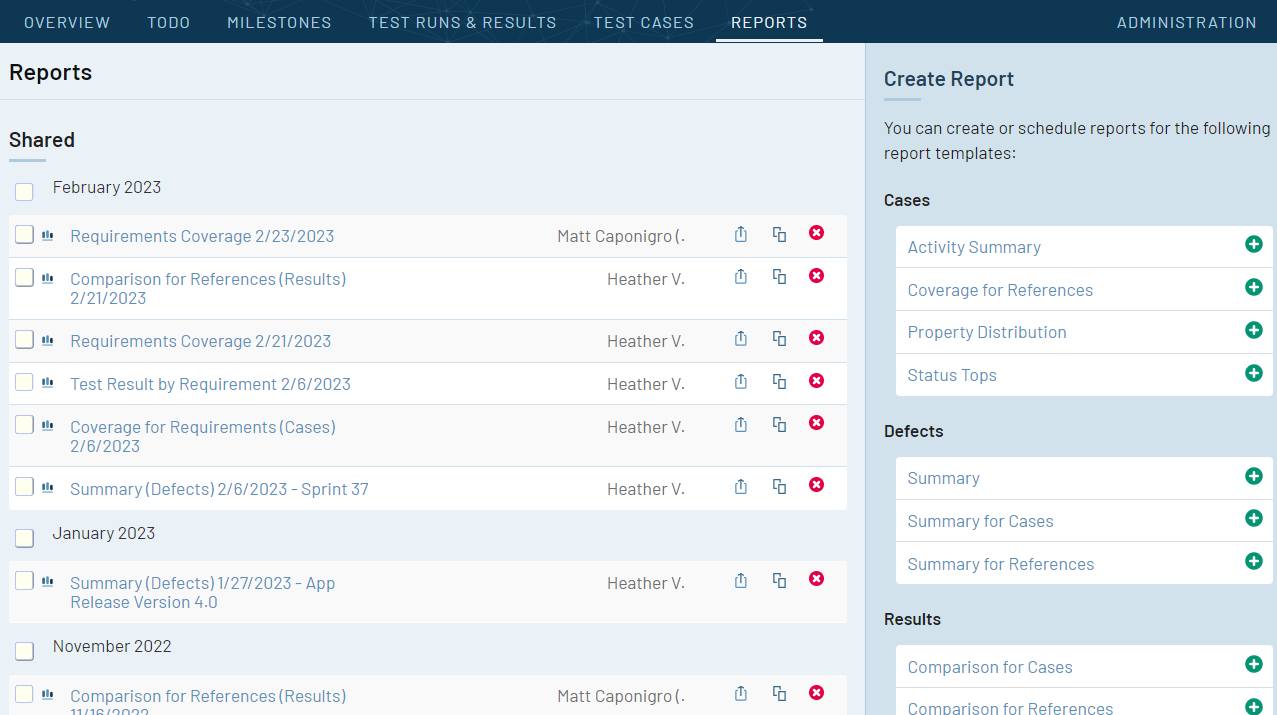The height and width of the screenshot is (715, 1277).
Task: Select all November 2022 reports checkbox
Action: (x=24, y=652)
